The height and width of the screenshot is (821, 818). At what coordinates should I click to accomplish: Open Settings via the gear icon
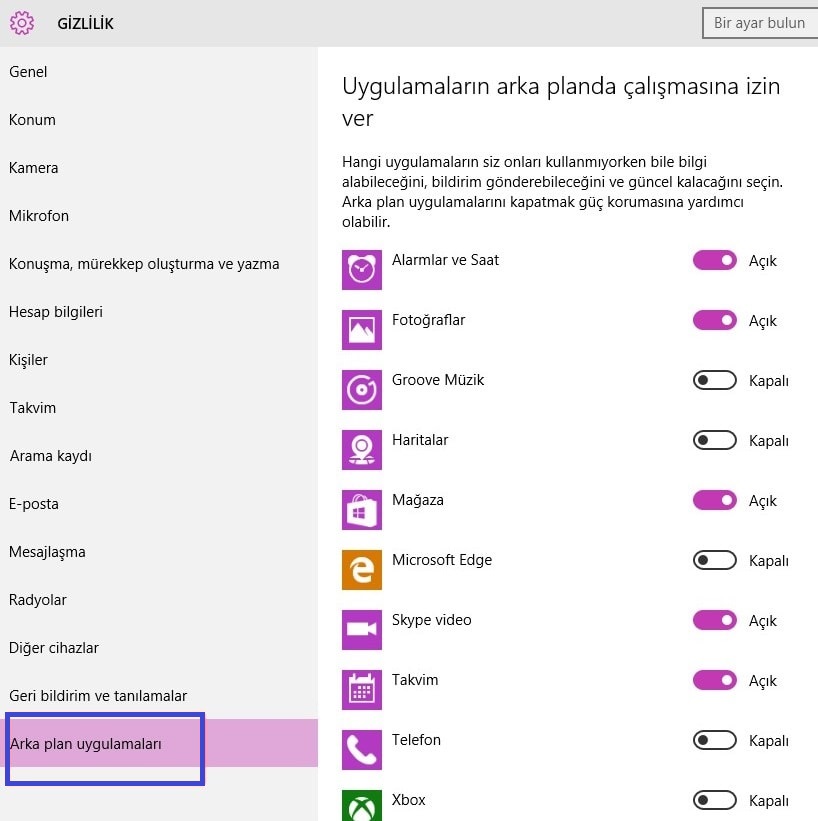coord(22,22)
